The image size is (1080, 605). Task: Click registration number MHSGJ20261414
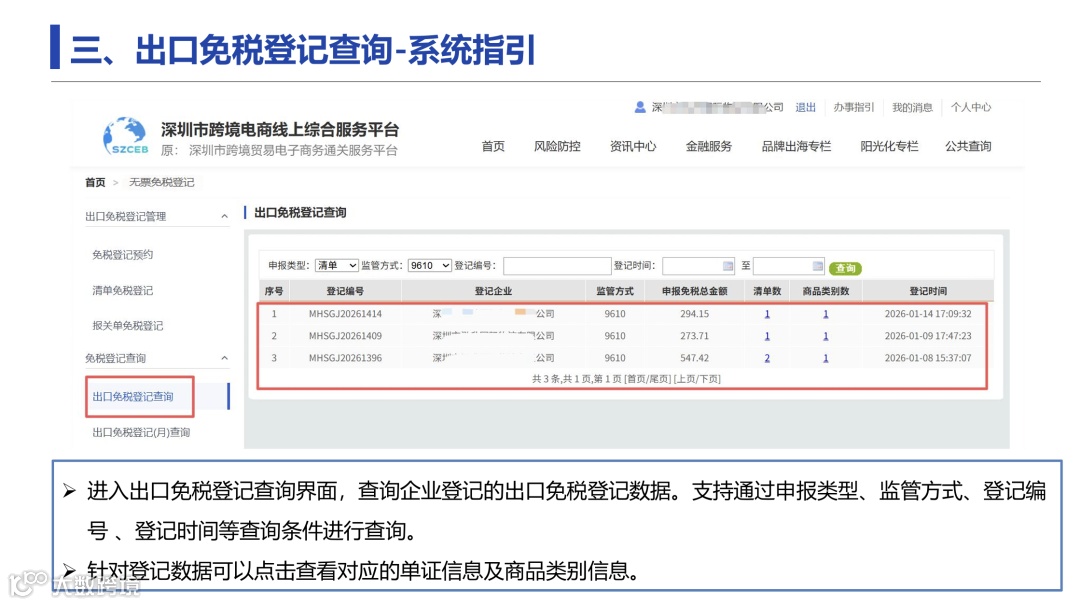click(345, 314)
